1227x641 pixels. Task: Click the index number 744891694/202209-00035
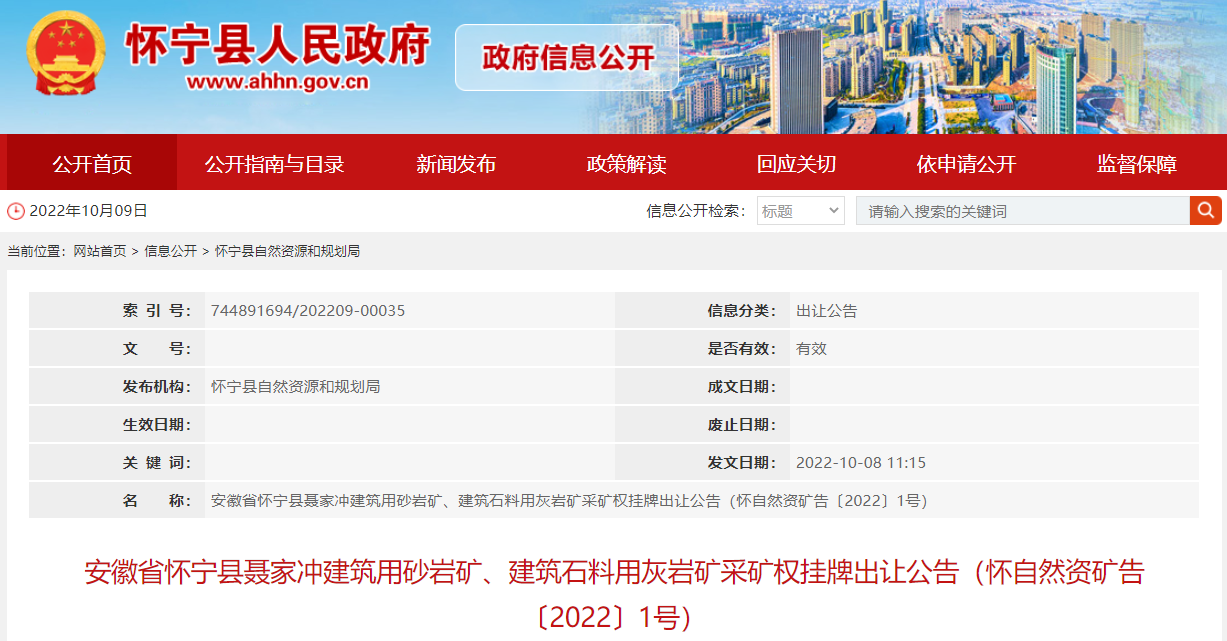tap(308, 311)
